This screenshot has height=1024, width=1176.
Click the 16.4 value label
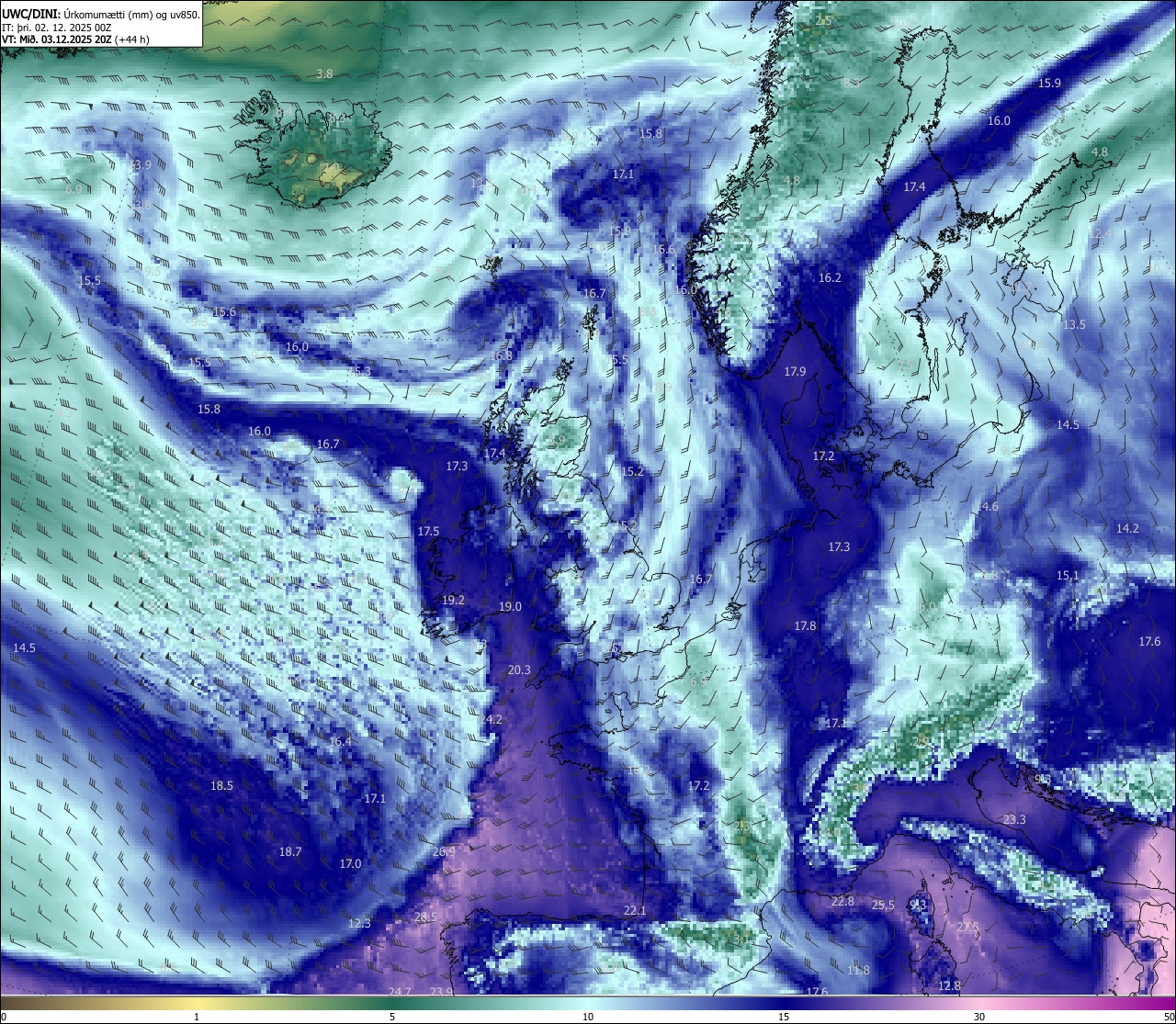click(340, 741)
